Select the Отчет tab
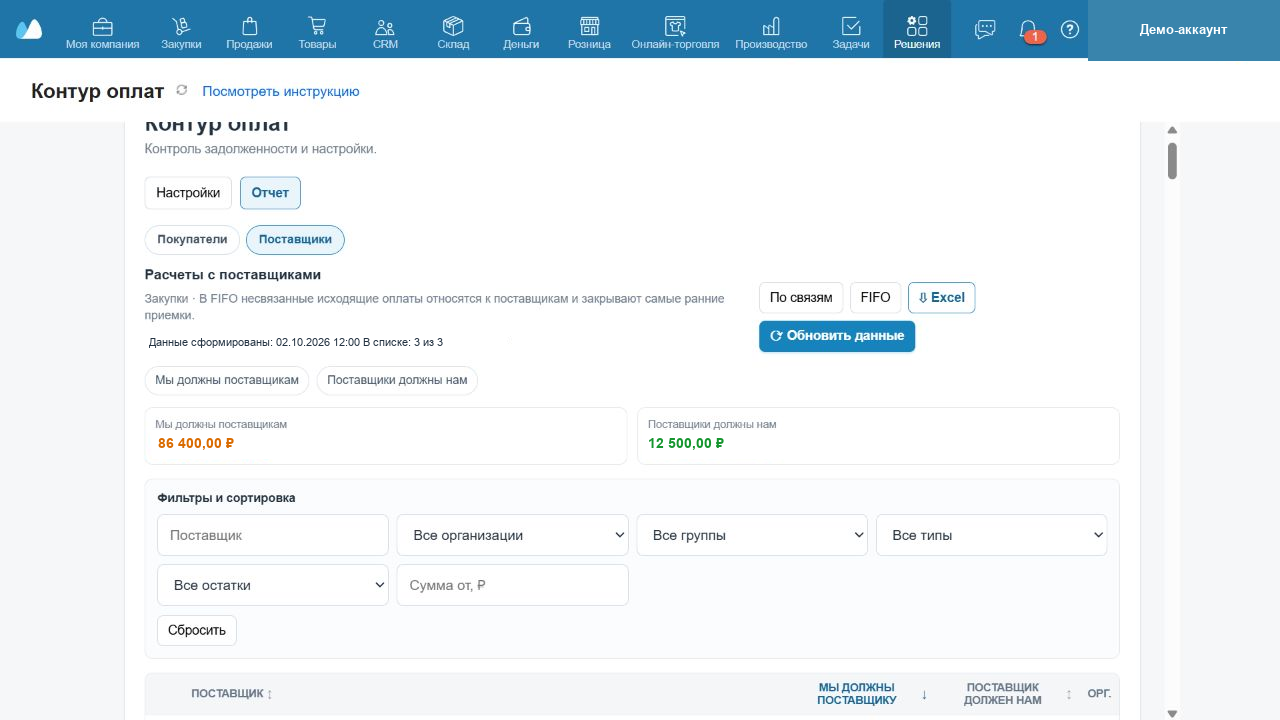This screenshot has height=720, width=1280. 270,193
